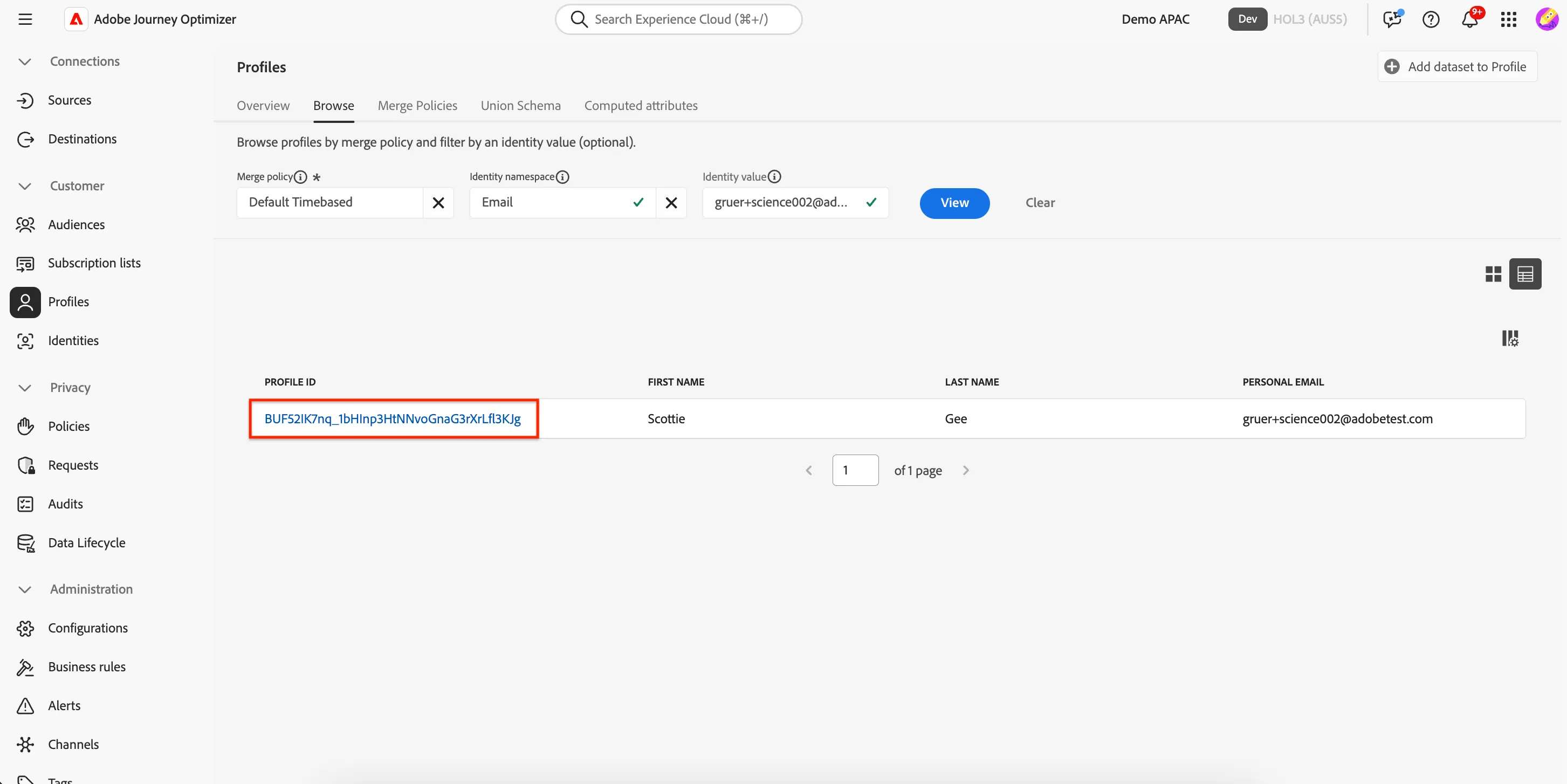Open the user profile avatar
1567x784 pixels.
coord(1547,19)
